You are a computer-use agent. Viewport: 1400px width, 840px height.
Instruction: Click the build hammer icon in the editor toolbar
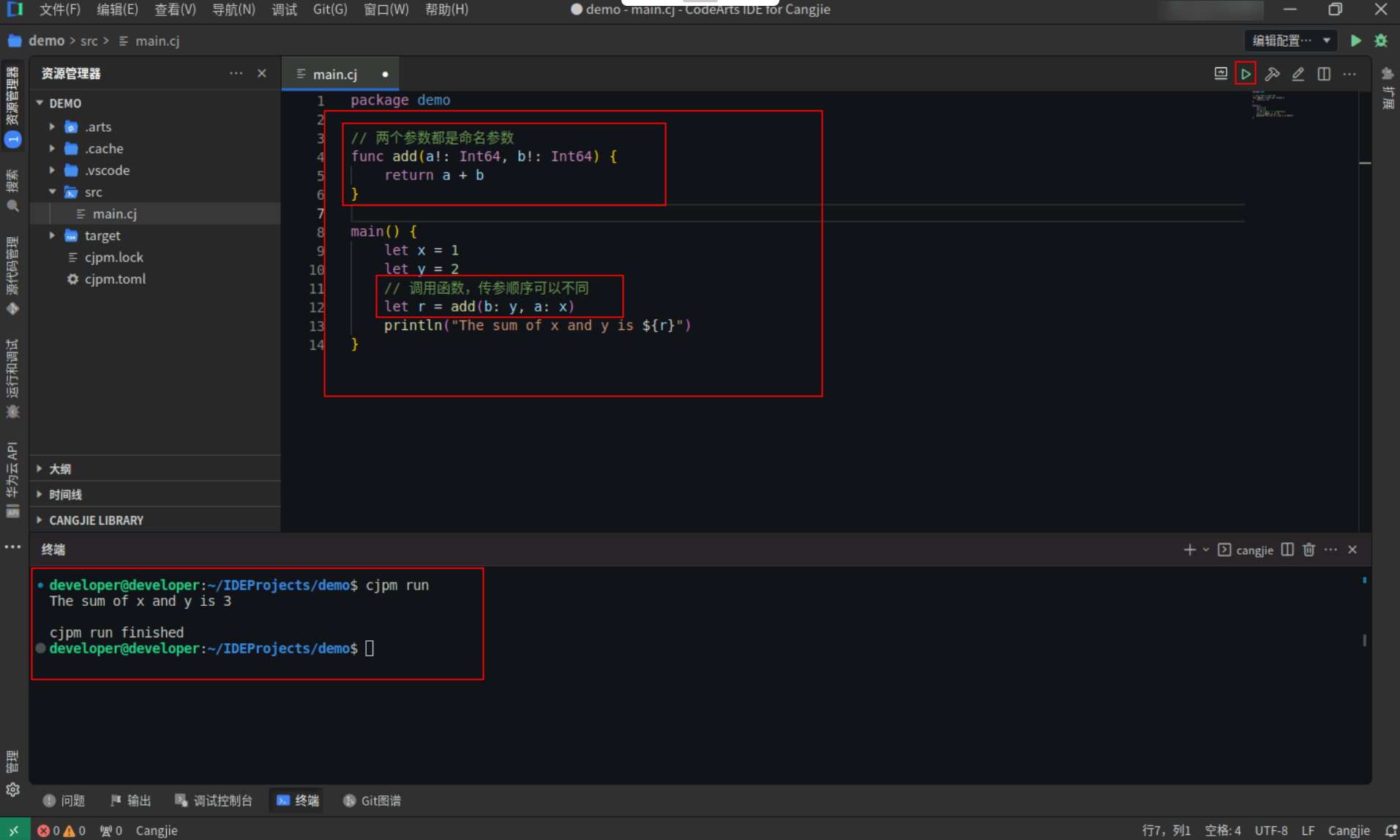(x=1272, y=74)
